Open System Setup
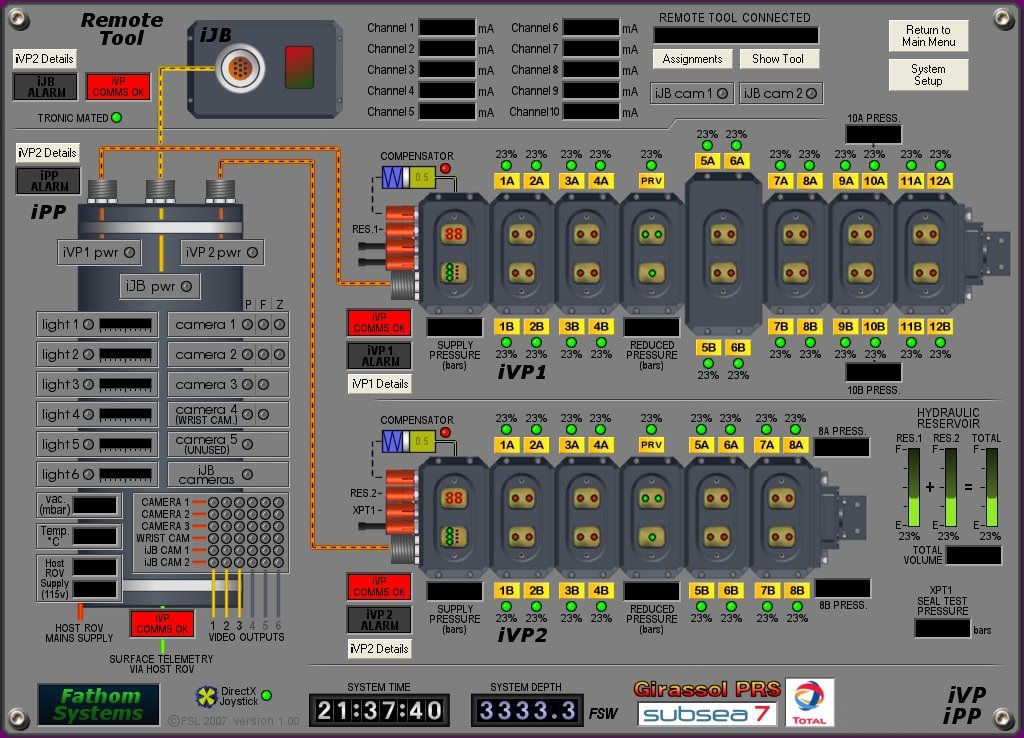This screenshot has height=738, width=1024. click(928, 75)
